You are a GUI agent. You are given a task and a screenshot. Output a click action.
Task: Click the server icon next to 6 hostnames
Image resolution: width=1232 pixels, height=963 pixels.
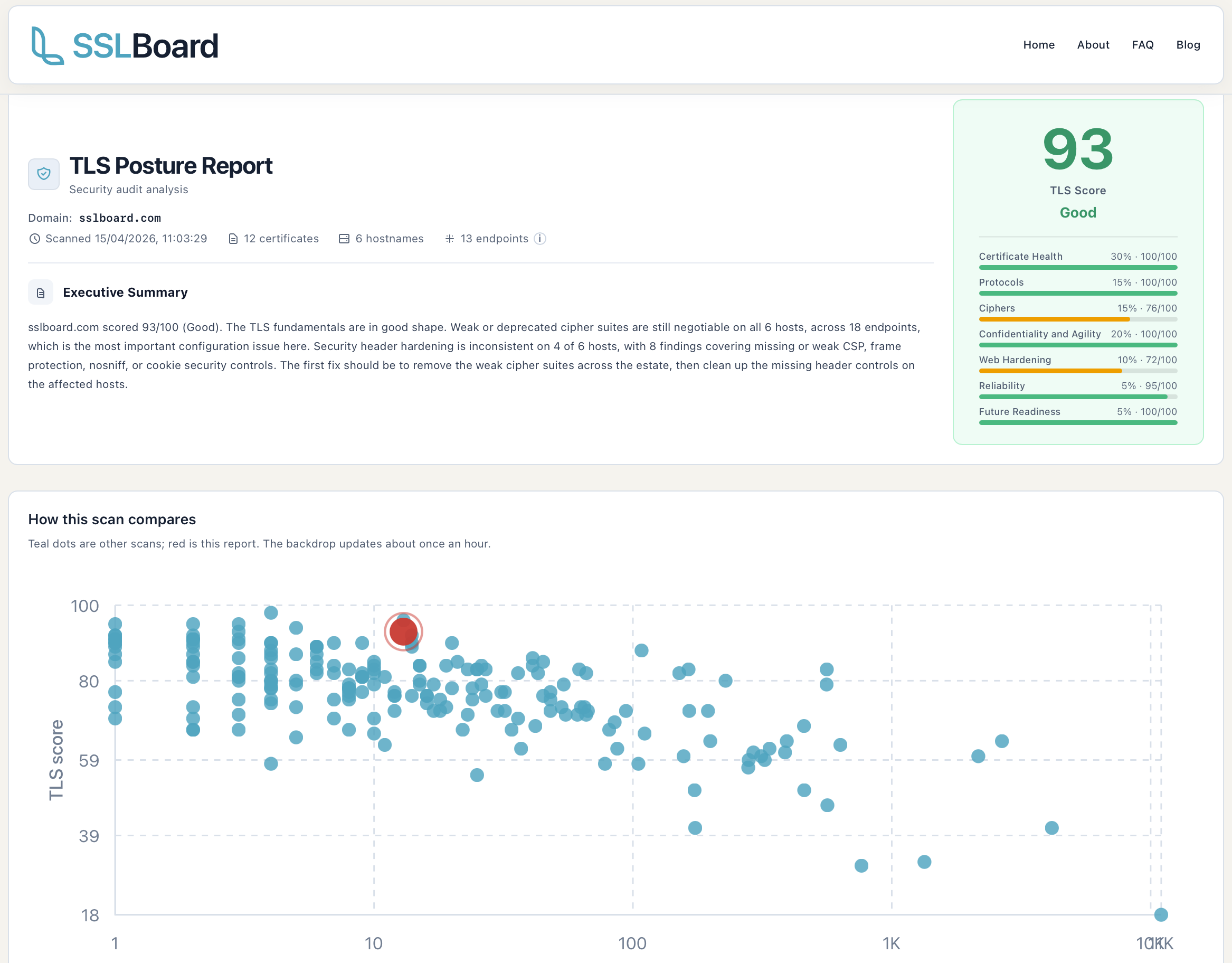pos(344,239)
